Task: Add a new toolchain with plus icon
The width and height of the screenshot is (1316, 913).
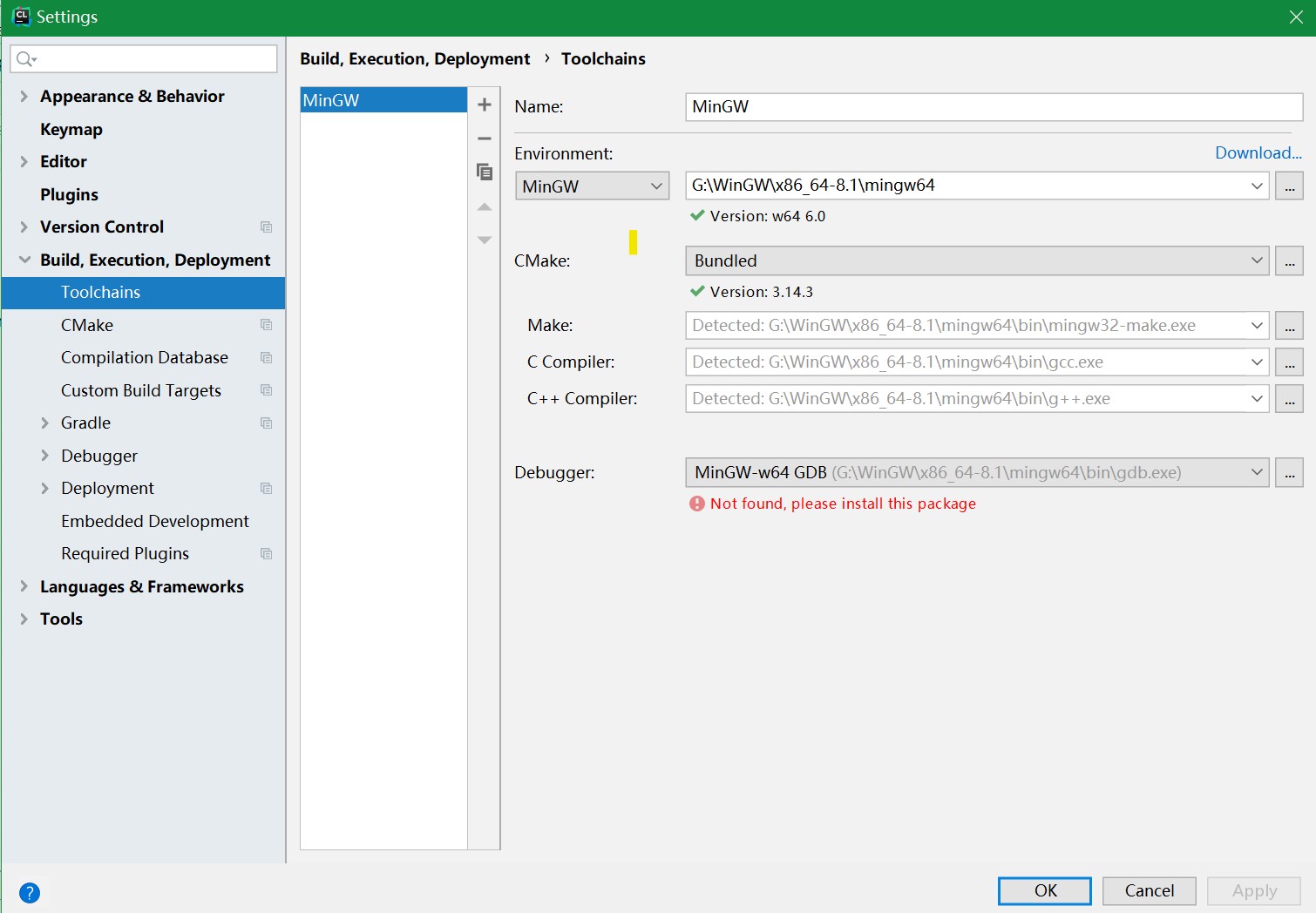Action: click(x=485, y=105)
